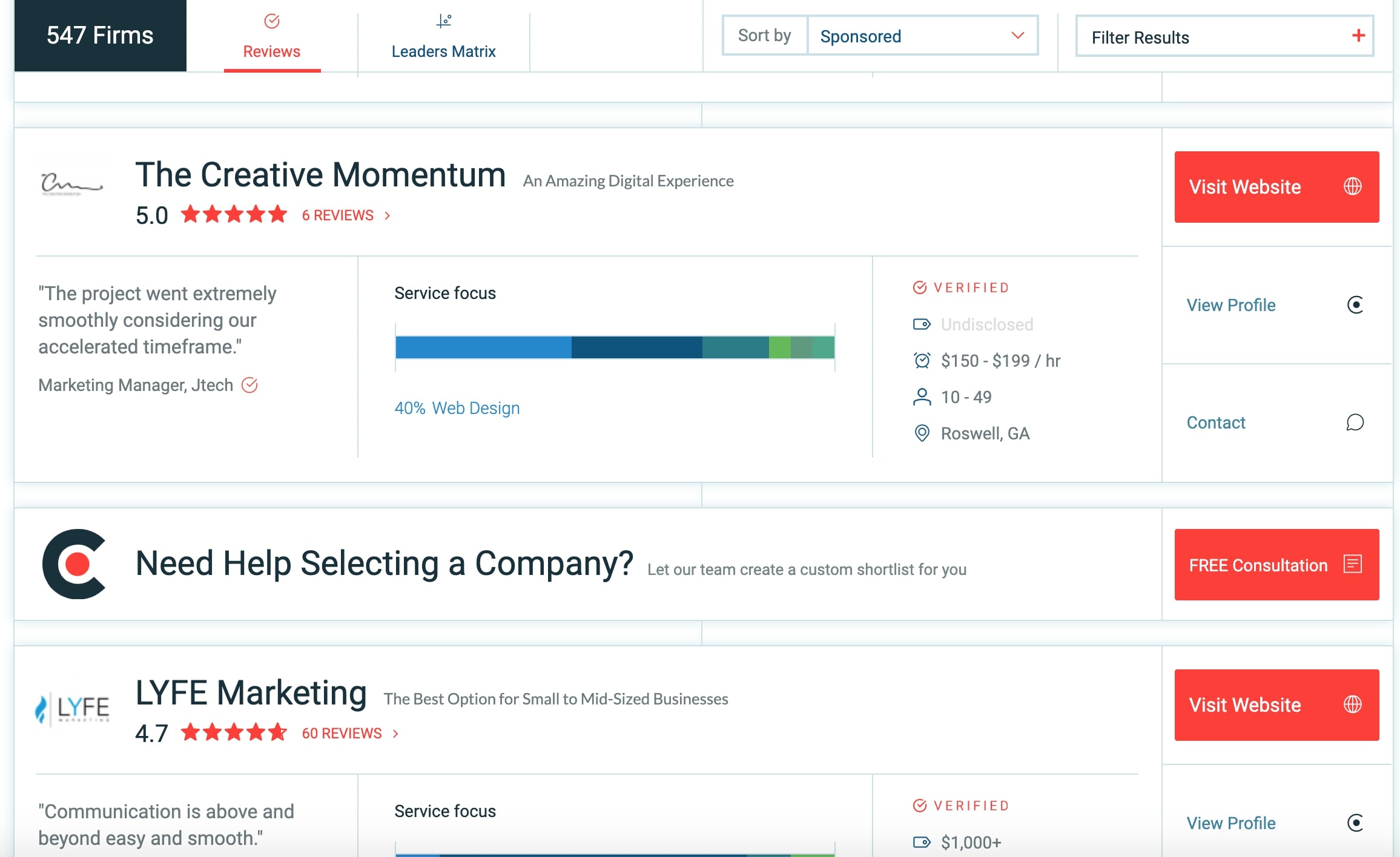Click the arrow next to 60 Reviews

pos(396,734)
